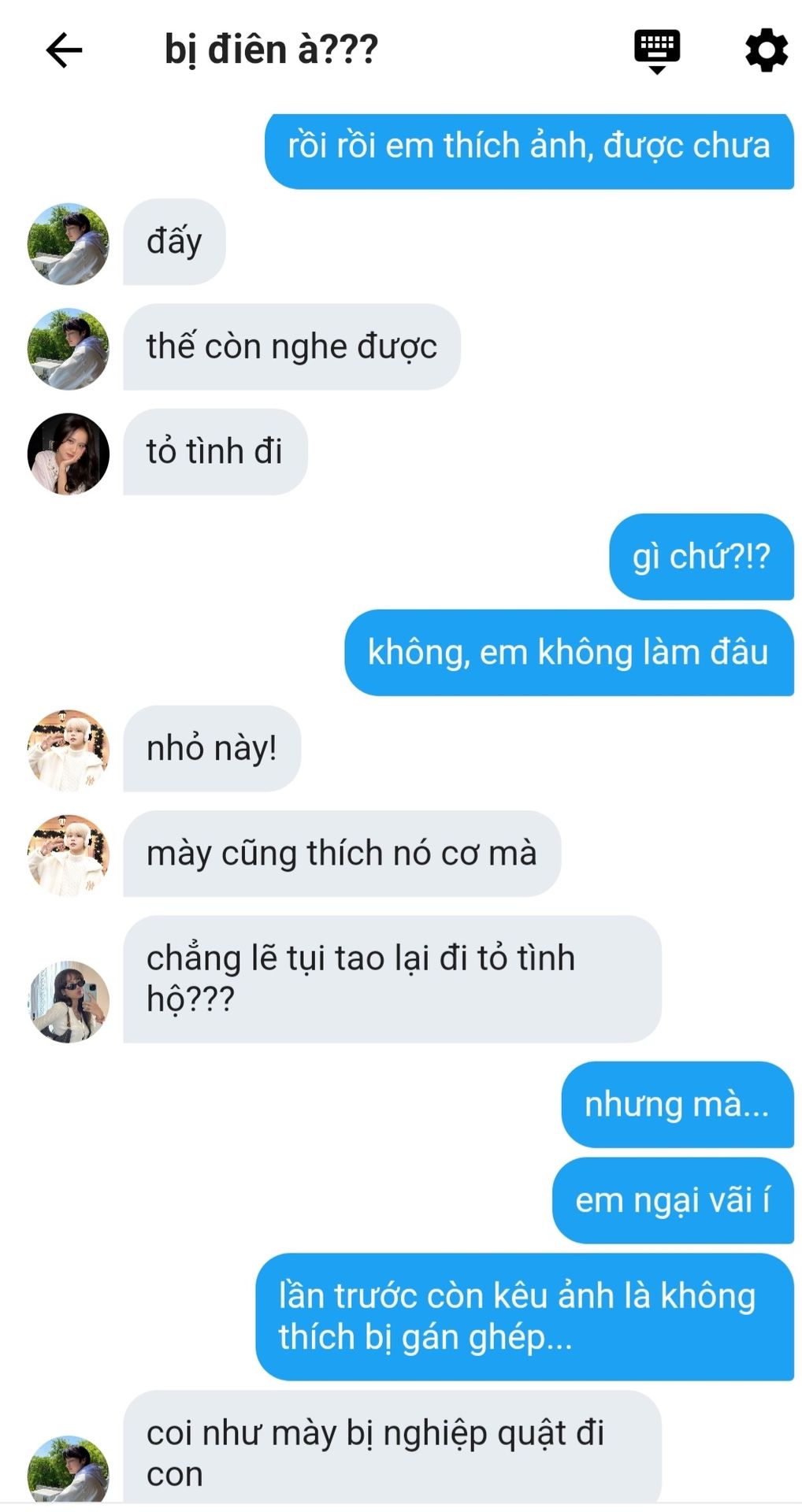
Task: Open the settings gear icon
Action: point(766,50)
